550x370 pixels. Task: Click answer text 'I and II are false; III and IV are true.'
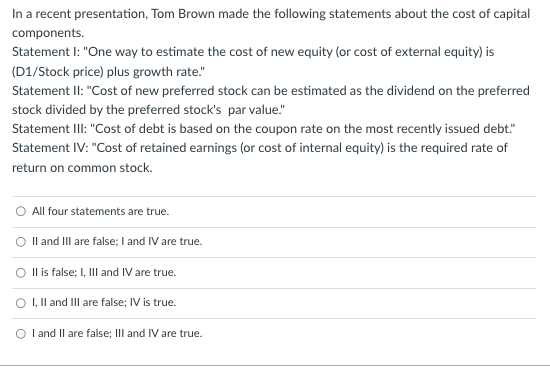click(x=117, y=333)
